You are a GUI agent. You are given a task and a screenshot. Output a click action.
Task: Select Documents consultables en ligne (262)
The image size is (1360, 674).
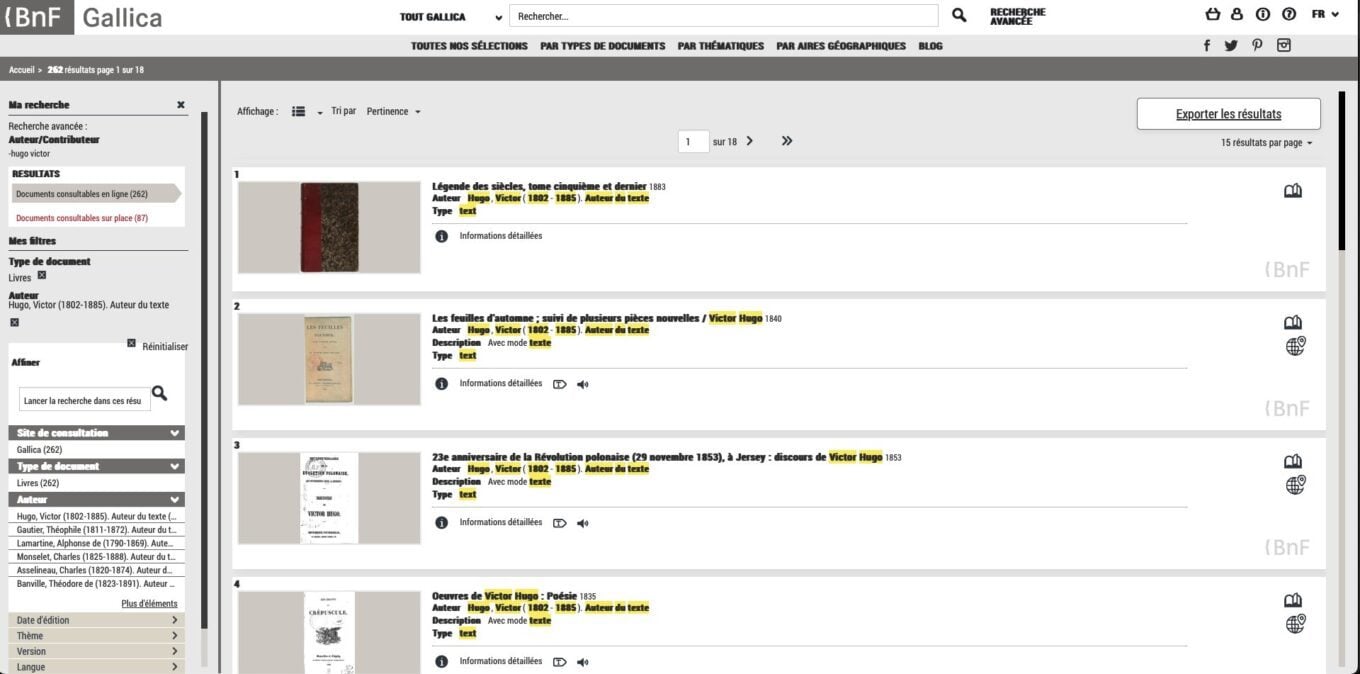95,194
